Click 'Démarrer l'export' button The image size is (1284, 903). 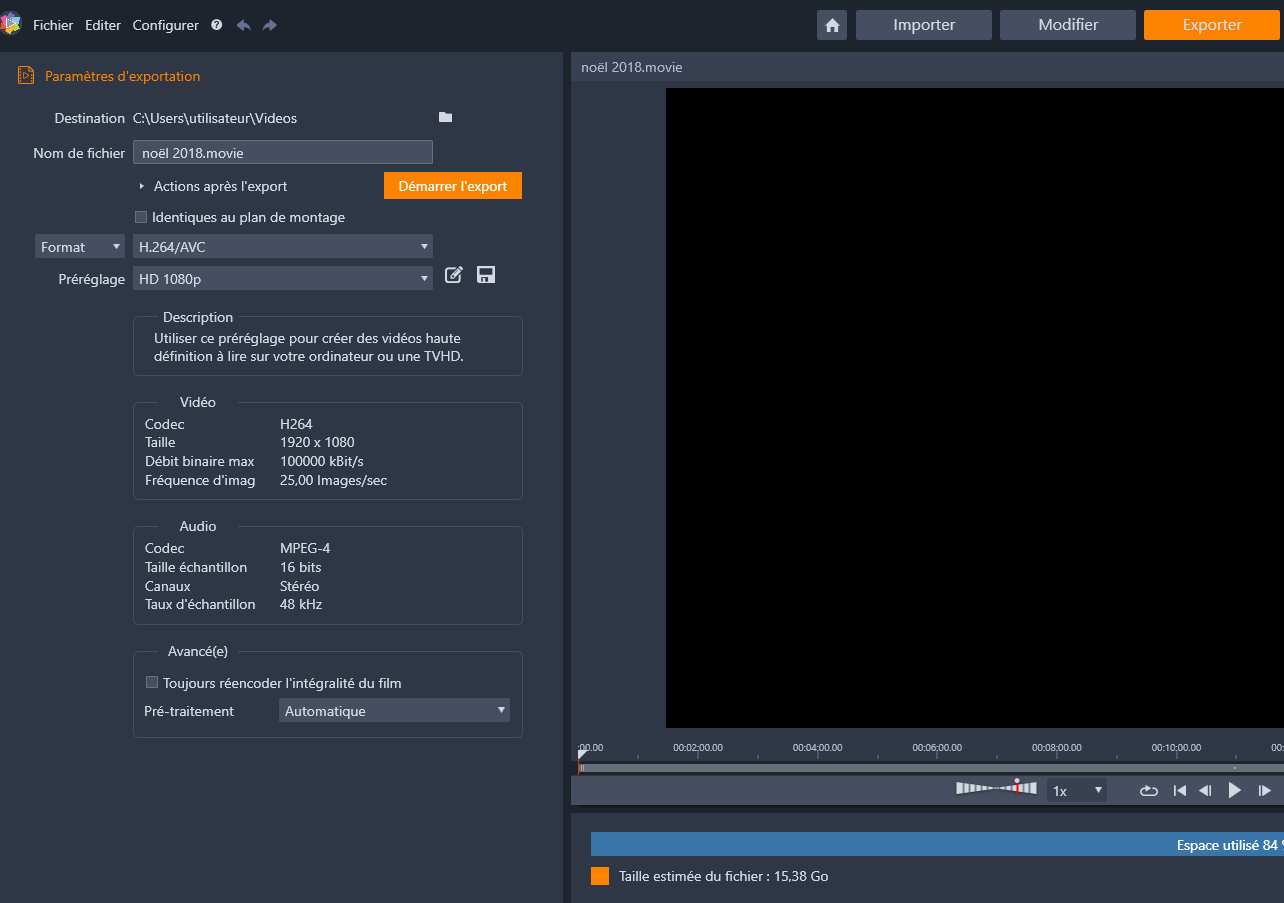[x=452, y=186]
